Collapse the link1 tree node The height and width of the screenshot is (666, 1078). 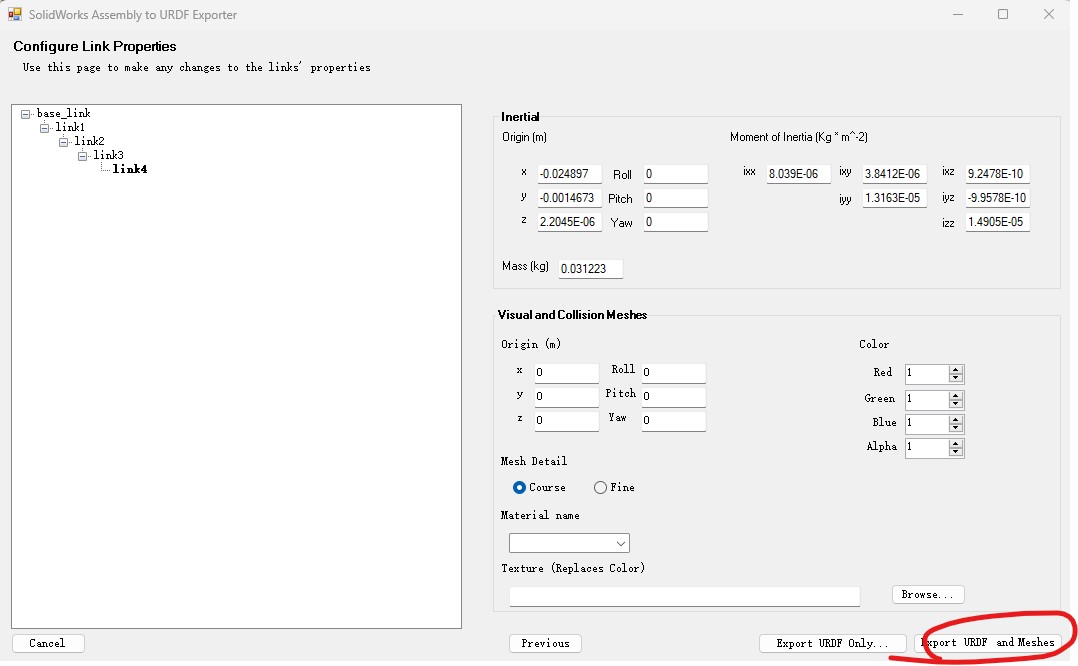pyautogui.click(x=45, y=129)
